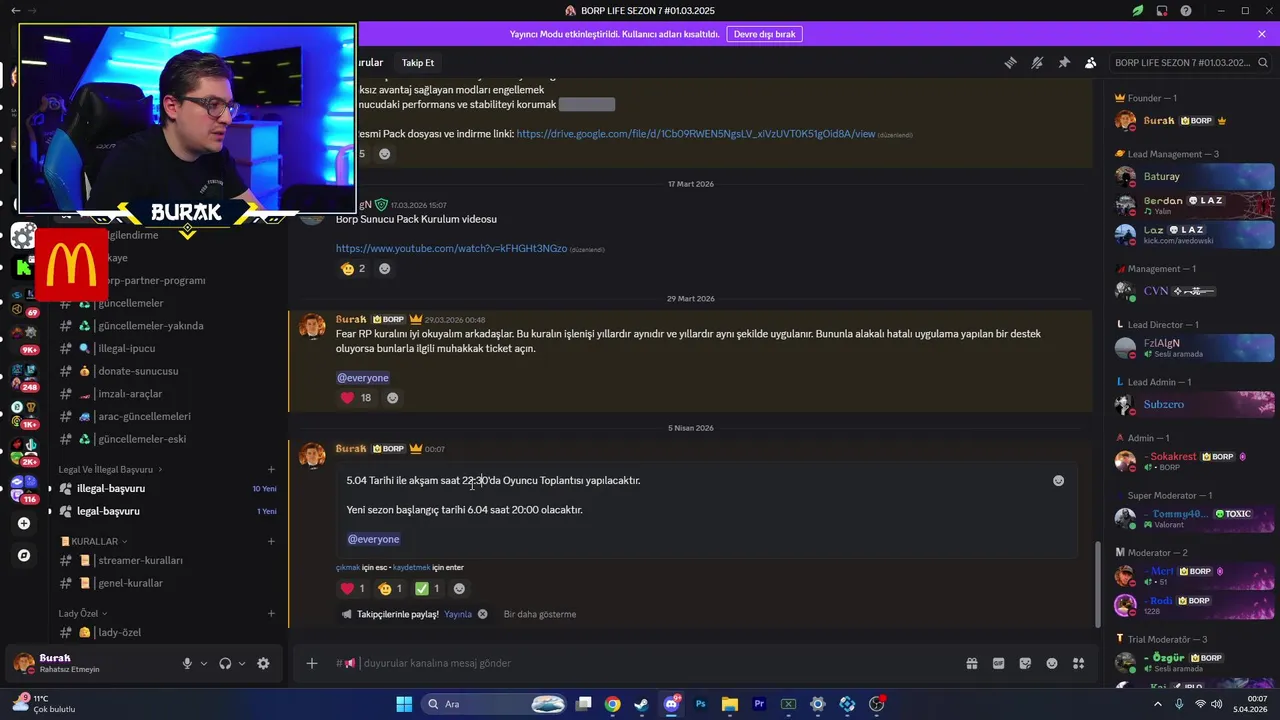The image size is (1280, 720).
Task: Toggle the heart reaction with 18
Action: coord(356,398)
